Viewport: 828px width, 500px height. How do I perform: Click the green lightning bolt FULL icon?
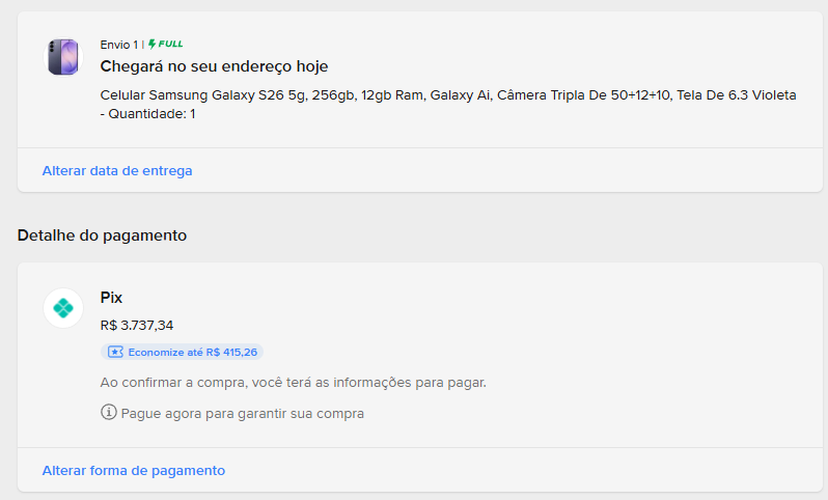(152, 44)
